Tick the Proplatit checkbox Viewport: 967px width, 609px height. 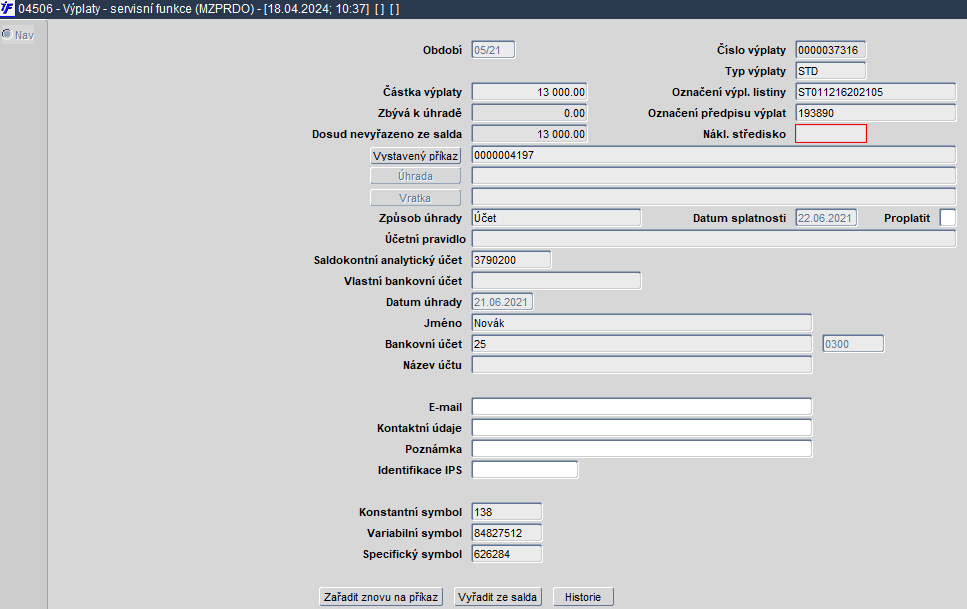(948, 218)
